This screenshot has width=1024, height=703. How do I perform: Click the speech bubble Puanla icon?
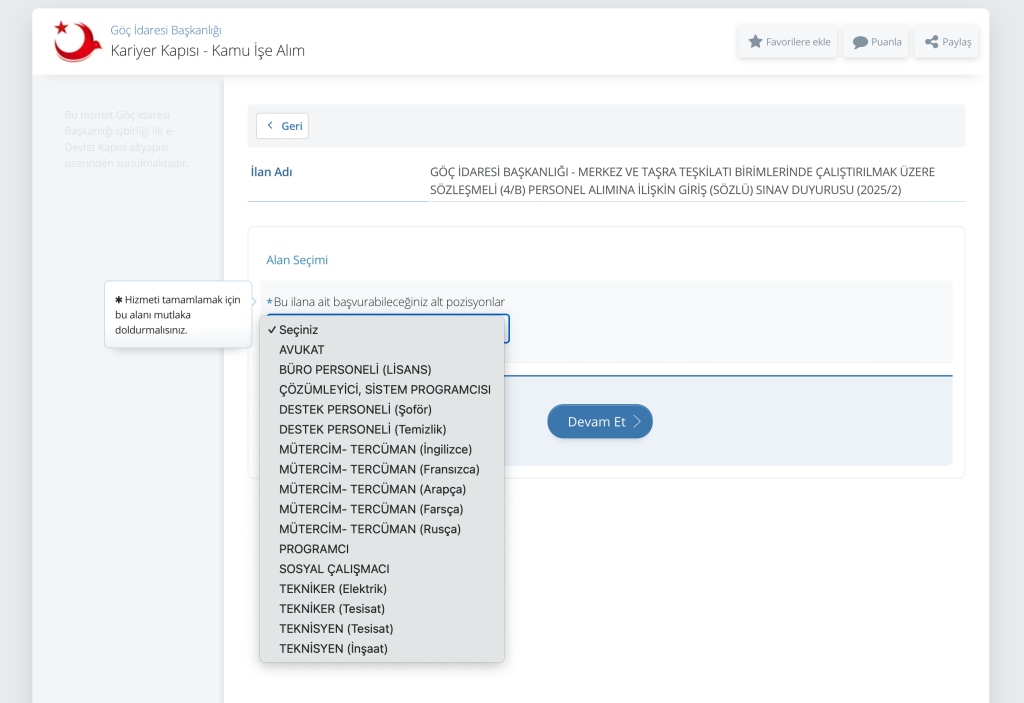(x=860, y=42)
